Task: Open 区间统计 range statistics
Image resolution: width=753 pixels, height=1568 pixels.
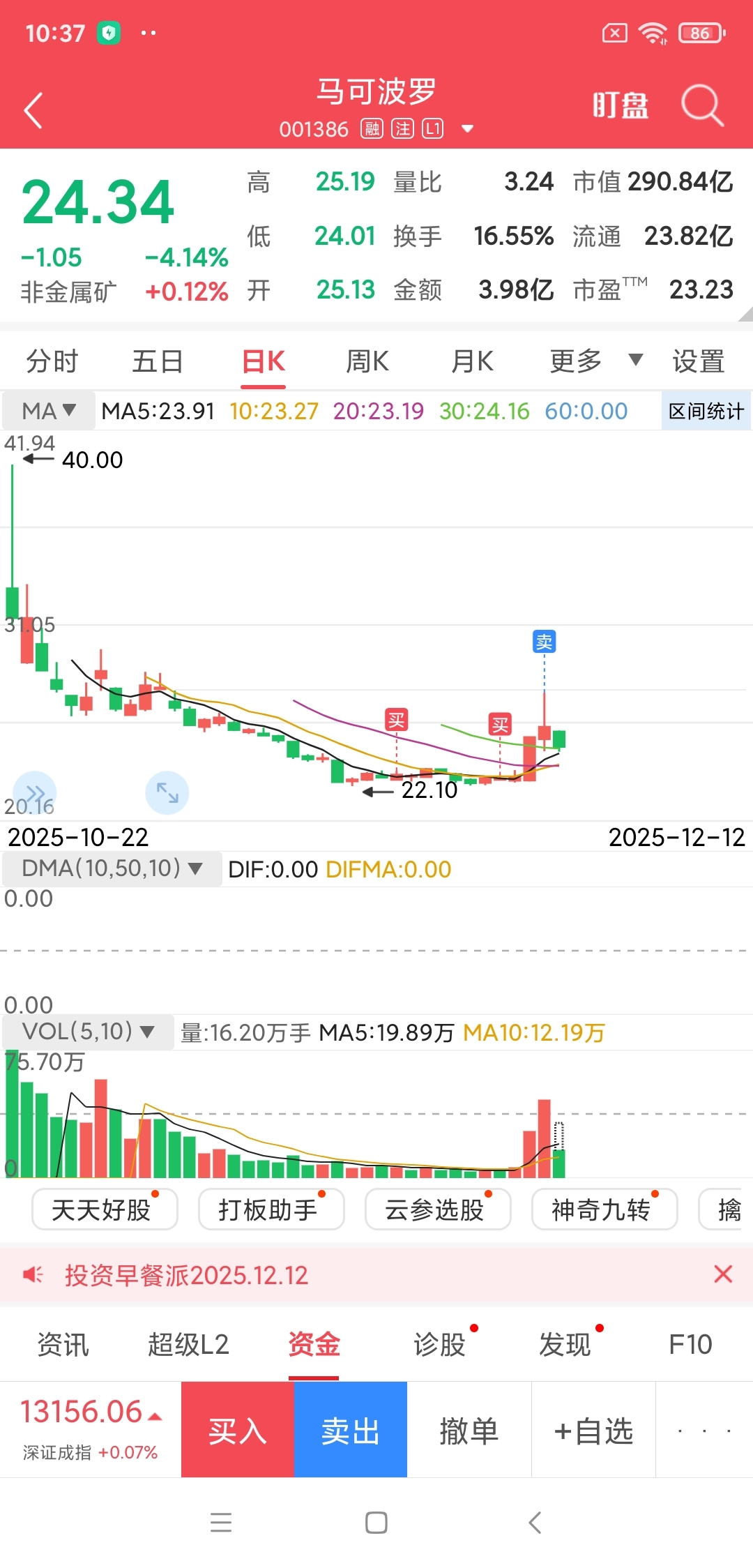Action: click(706, 411)
